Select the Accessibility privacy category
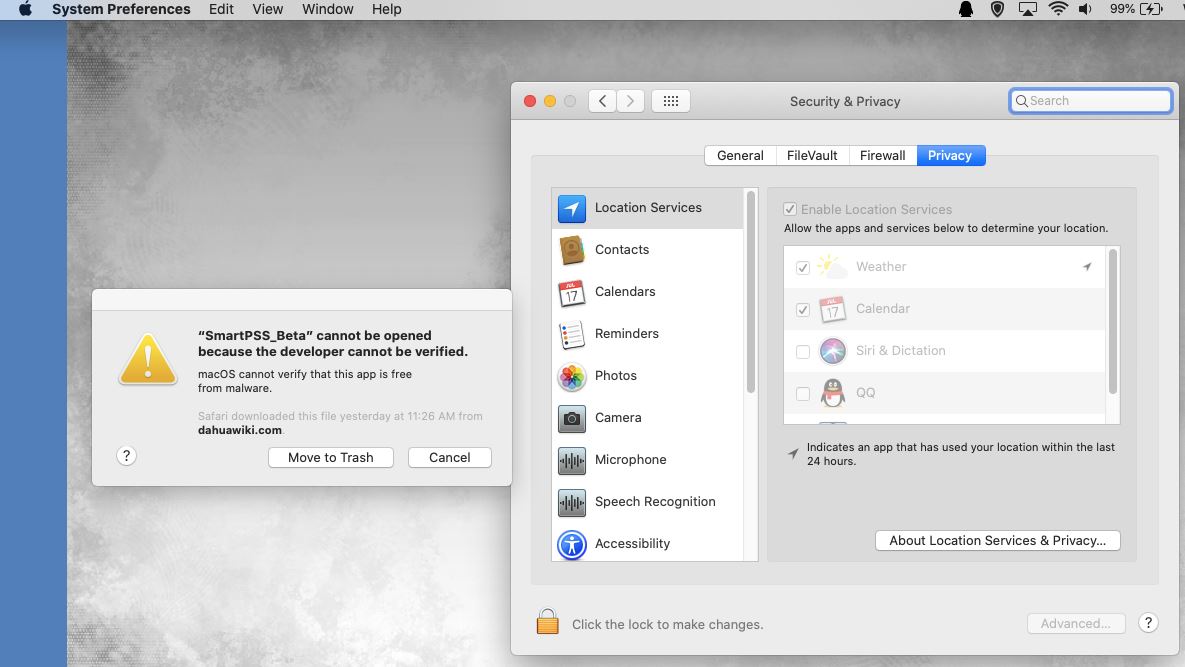 point(631,544)
